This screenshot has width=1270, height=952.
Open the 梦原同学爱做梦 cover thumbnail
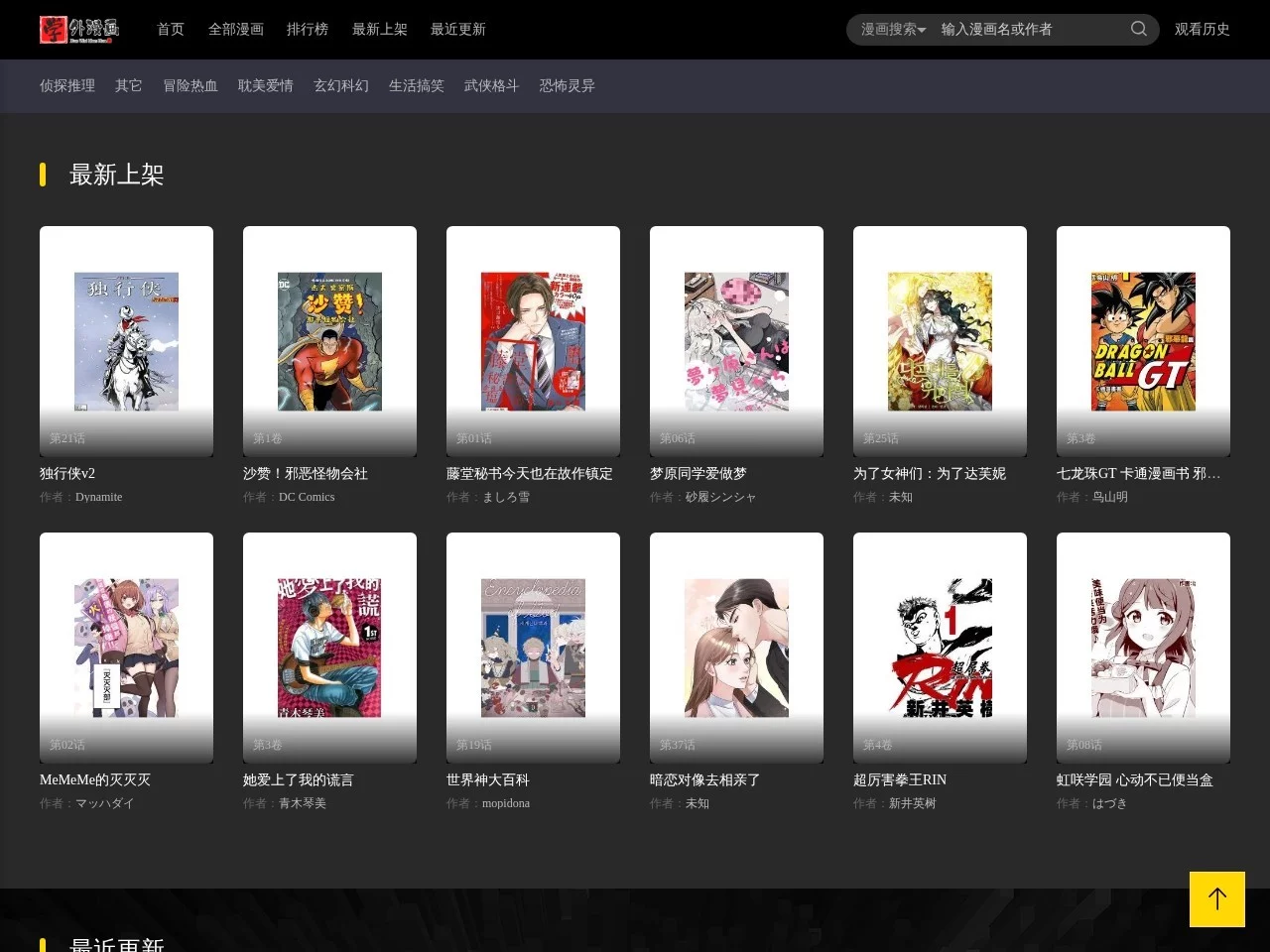pos(736,341)
